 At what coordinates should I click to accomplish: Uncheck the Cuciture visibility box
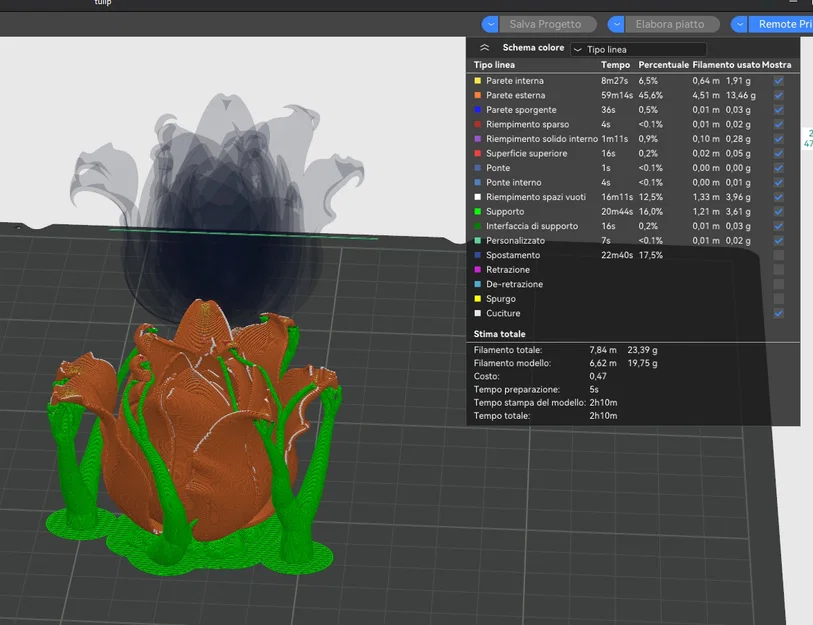point(778,313)
